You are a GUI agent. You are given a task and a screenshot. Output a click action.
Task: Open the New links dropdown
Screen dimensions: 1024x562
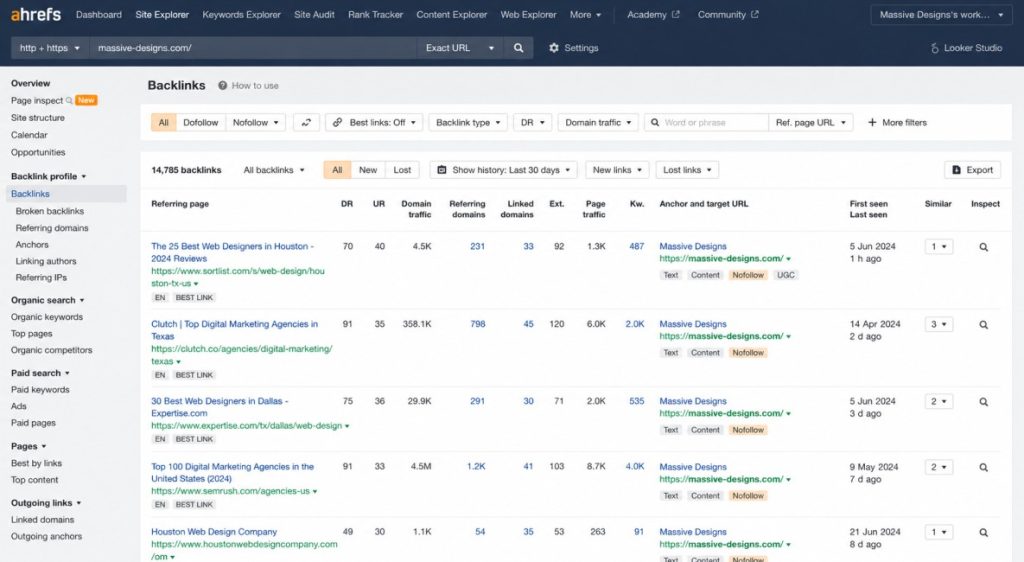pos(617,170)
